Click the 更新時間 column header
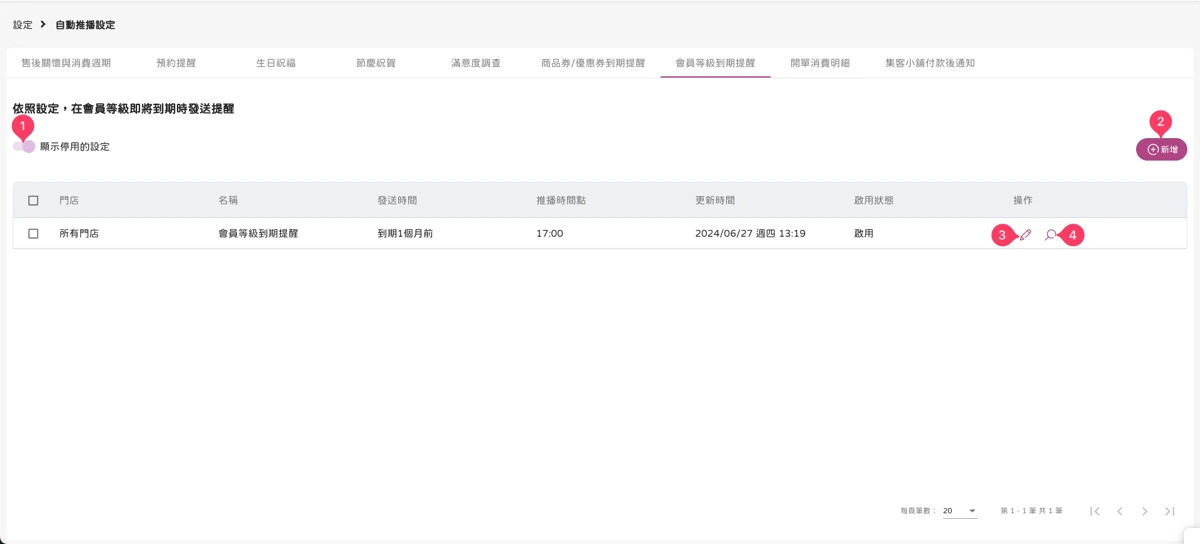Image resolution: width=1200 pixels, height=544 pixels. pyautogui.click(x=715, y=201)
